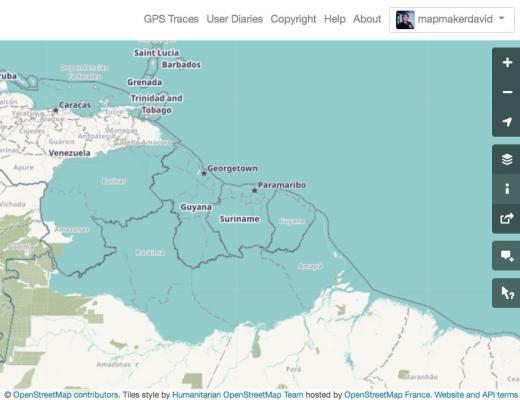Open Website and API terms link

(476, 395)
